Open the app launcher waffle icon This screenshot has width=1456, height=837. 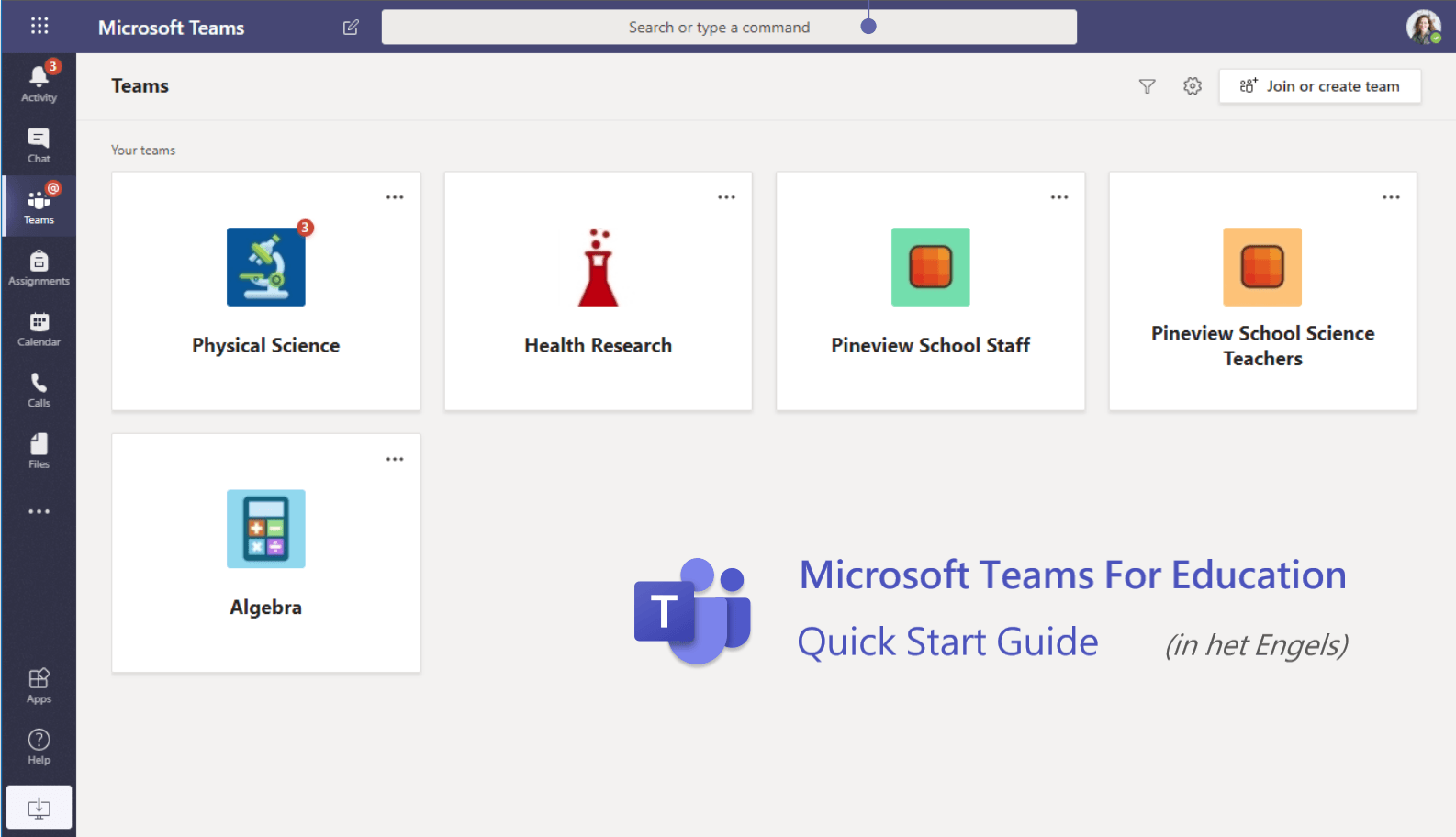pos(39,26)
